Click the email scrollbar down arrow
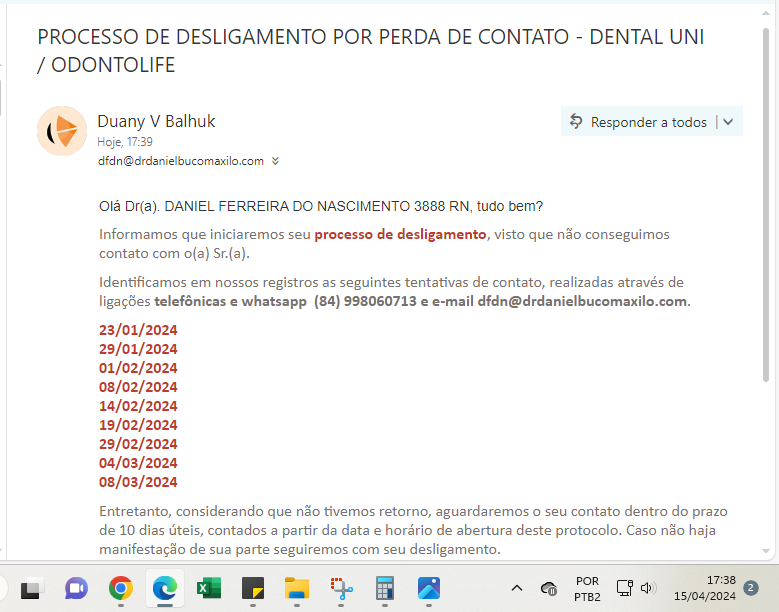The height and width of the screenshot is (612, 779). (x=766, y=551)
